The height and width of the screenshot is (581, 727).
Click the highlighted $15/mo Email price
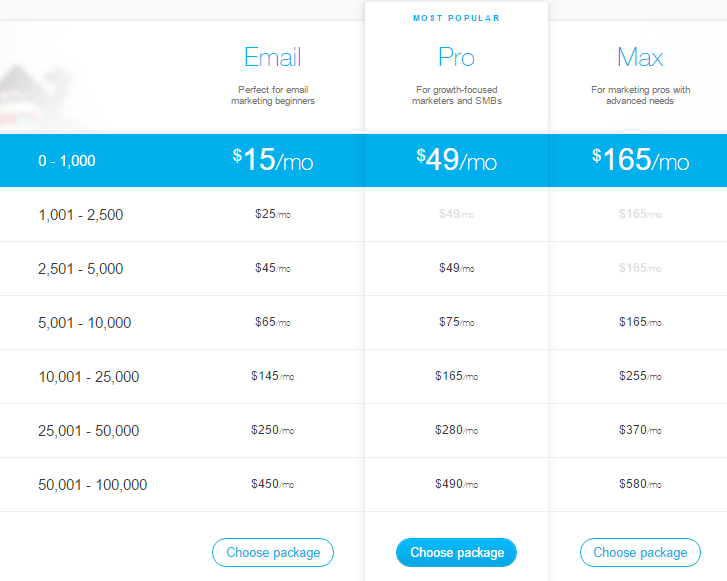tap(272, 160)
